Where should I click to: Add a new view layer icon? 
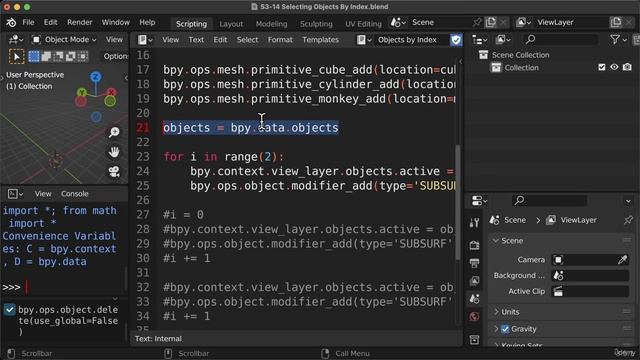pyautogui.click(x=616, y=22)
